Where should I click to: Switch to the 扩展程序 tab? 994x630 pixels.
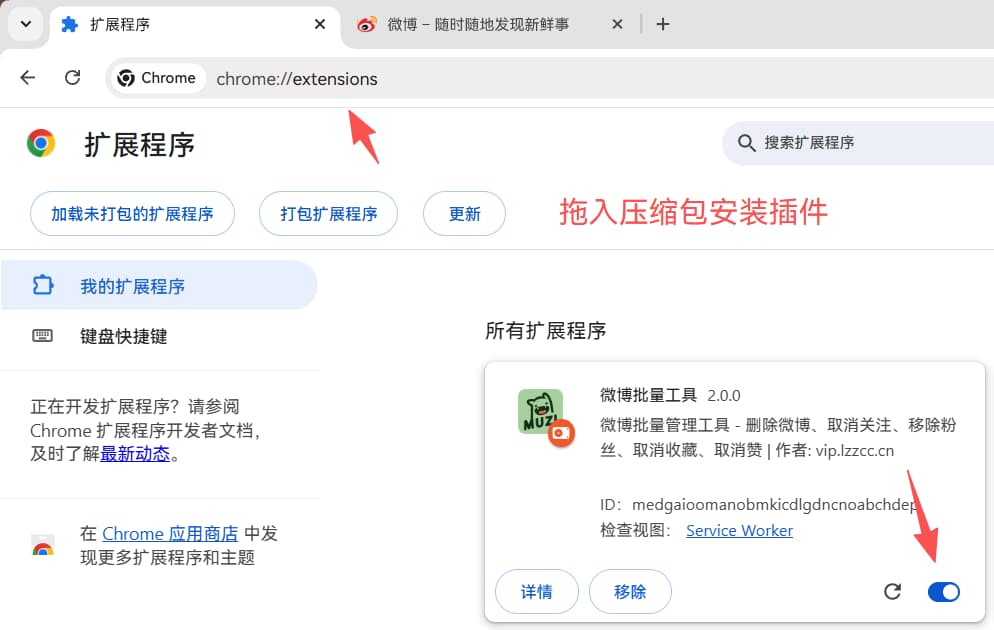coord(195,25)
